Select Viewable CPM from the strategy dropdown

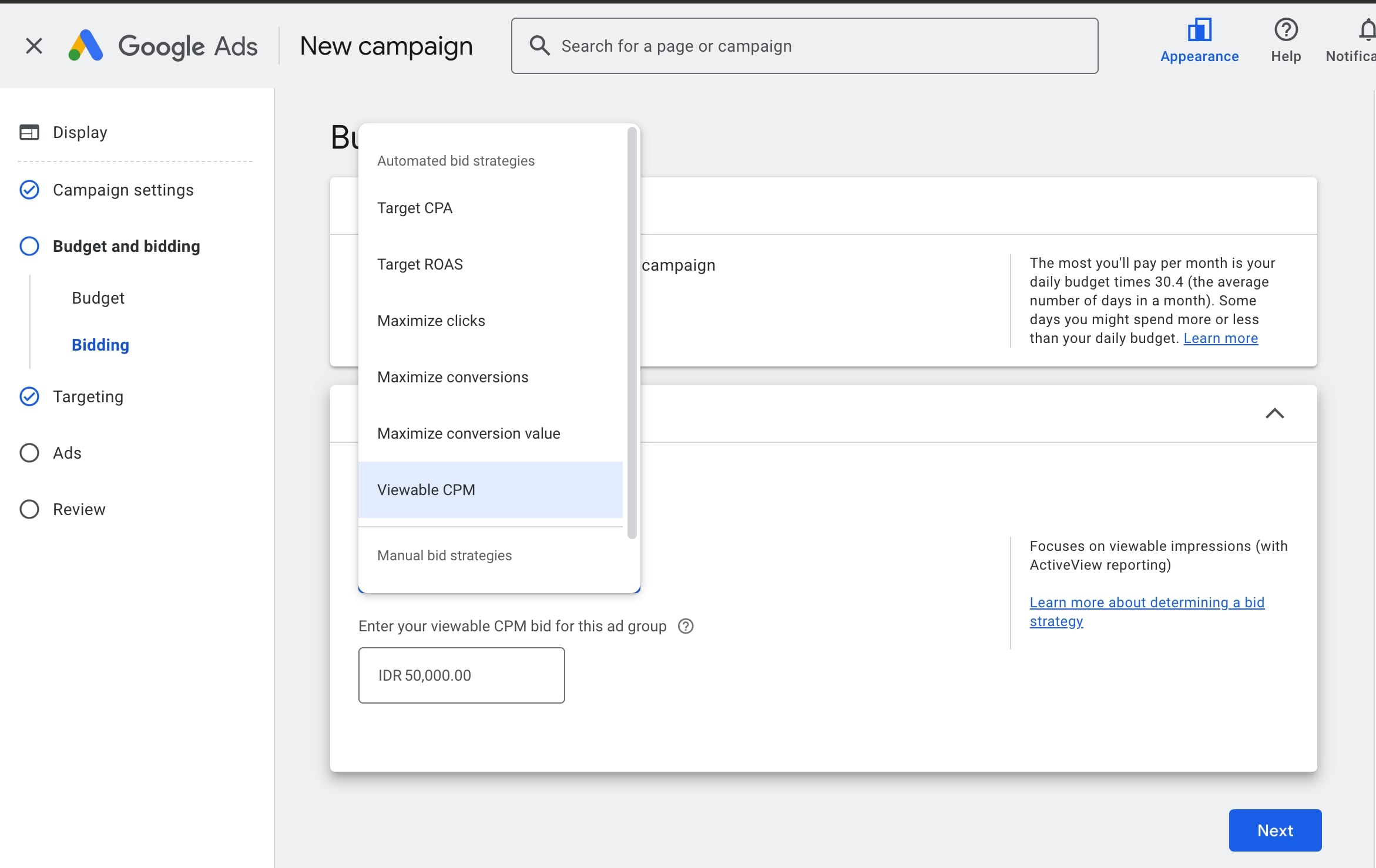pos(427,489)
